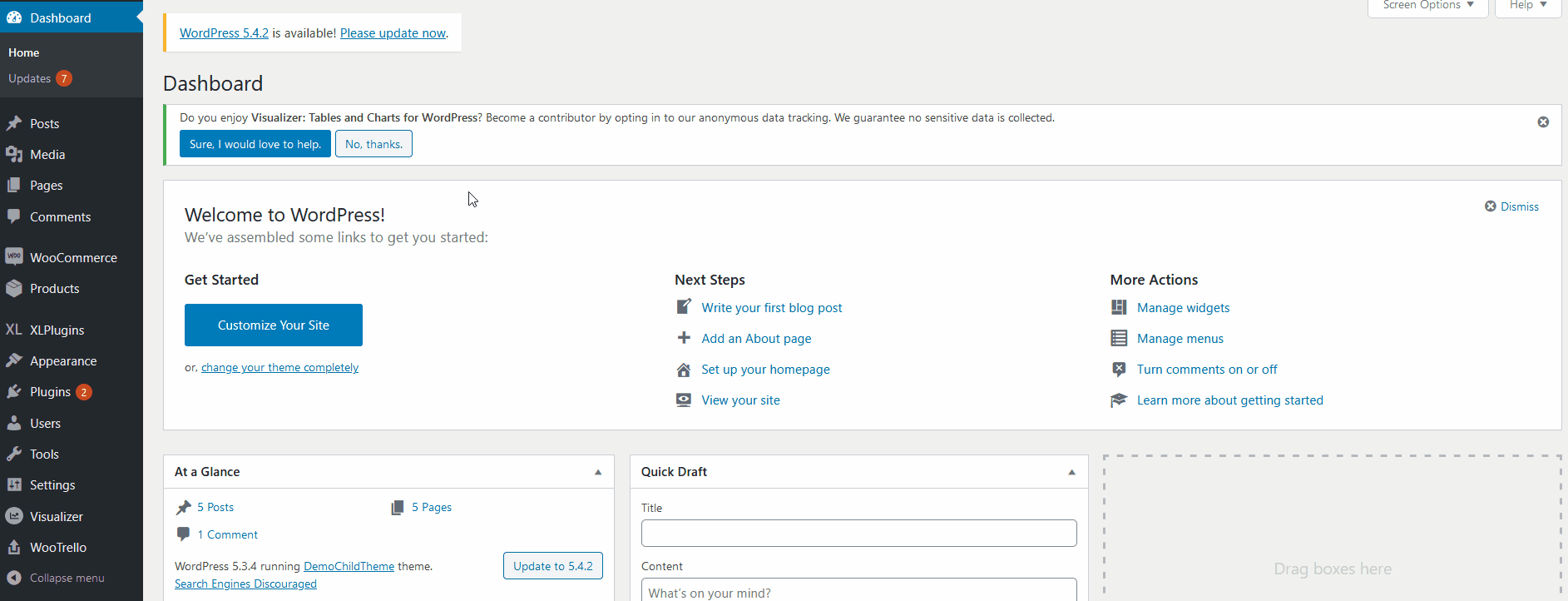This screenshot has width=1568, height=601.
Task: Collapse the Quick Draft widget
Action: 1071,472
